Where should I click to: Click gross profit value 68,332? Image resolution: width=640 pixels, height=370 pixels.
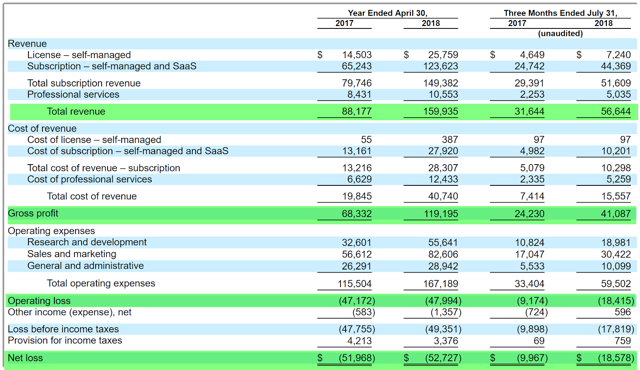coord(357,214)
